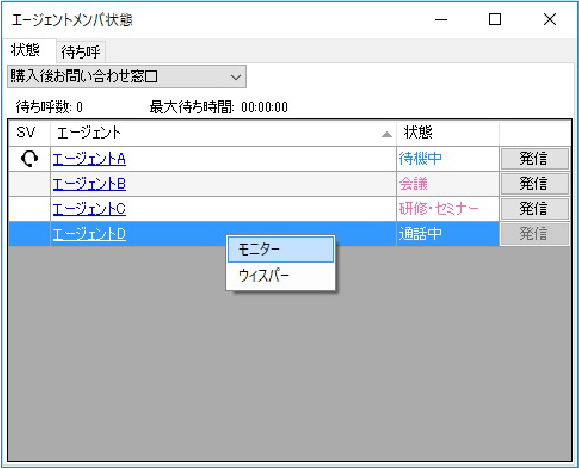
Task: Click the headset icon beside エージェントA
Action: click(x=29, y=159)
